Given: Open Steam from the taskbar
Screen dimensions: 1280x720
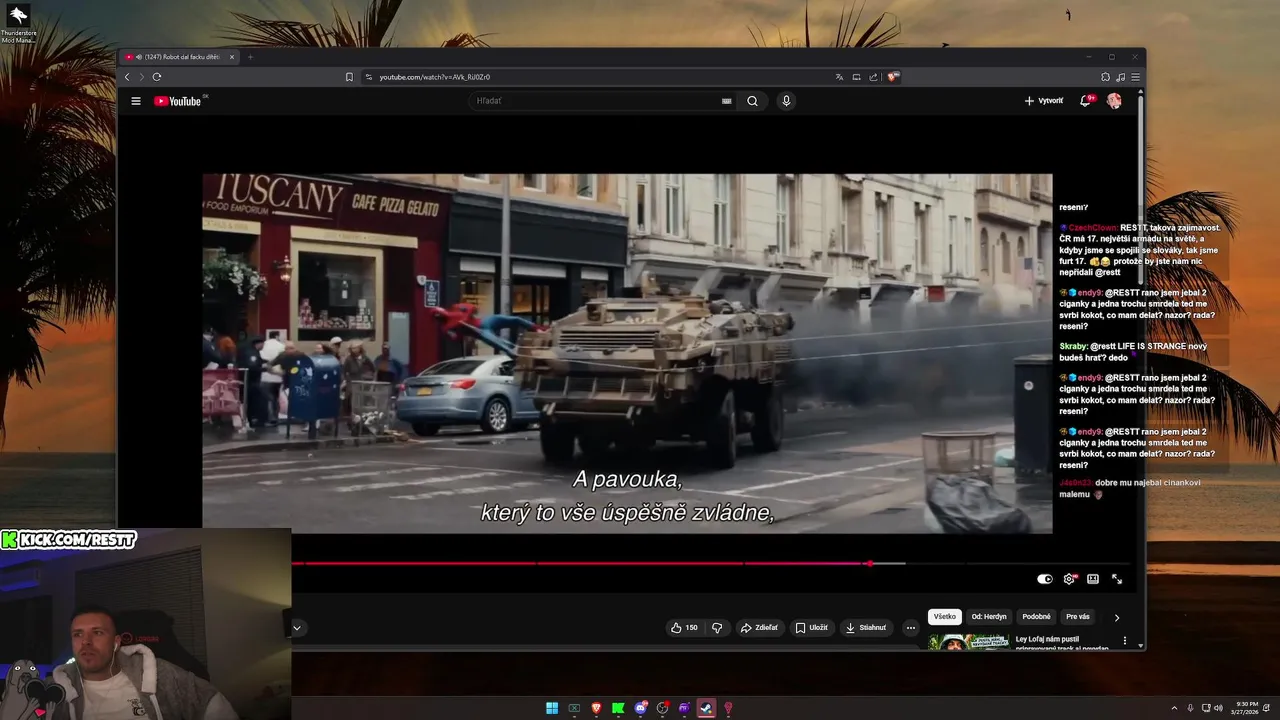Looking at the screenshot, I should click(706, 708).
